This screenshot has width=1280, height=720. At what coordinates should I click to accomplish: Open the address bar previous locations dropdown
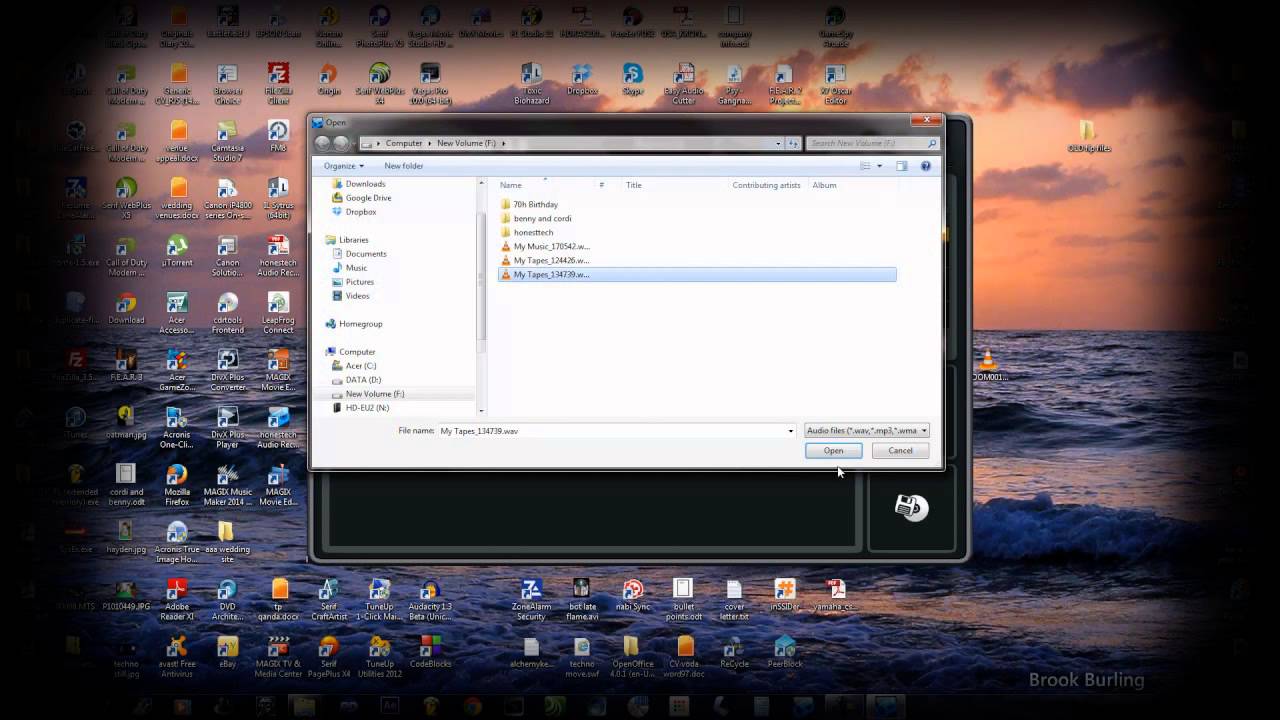[x=778, y=143]
